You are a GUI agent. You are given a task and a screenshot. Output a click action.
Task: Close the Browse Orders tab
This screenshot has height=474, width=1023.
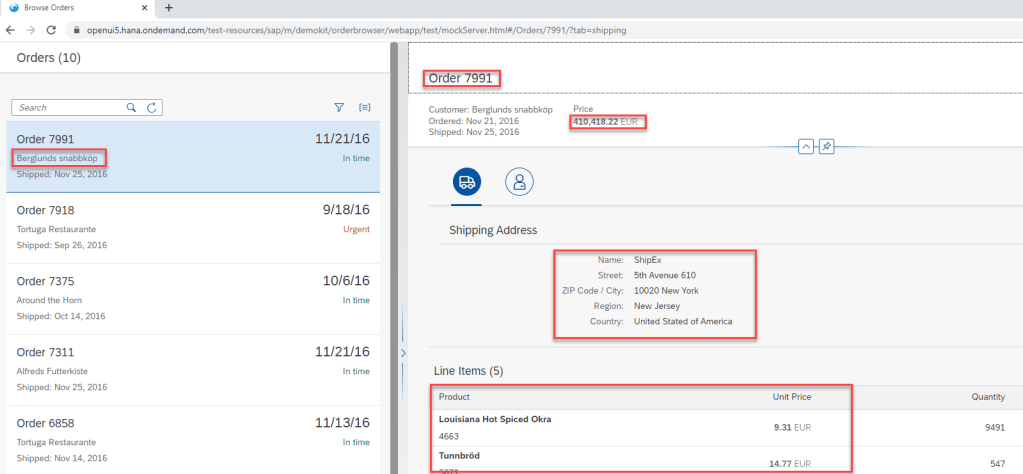pos(146,8)
